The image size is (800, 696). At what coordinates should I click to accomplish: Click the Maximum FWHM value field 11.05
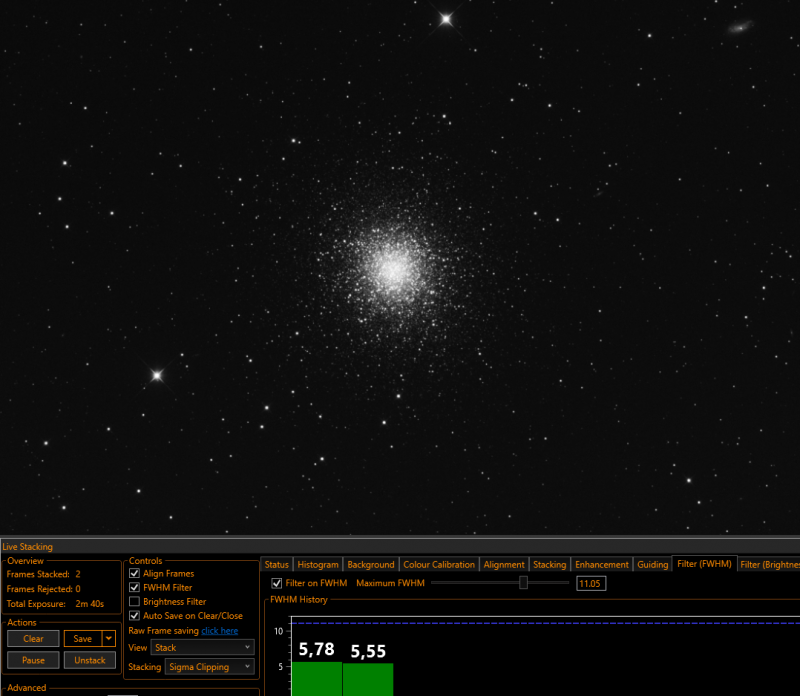click(591, 583)
